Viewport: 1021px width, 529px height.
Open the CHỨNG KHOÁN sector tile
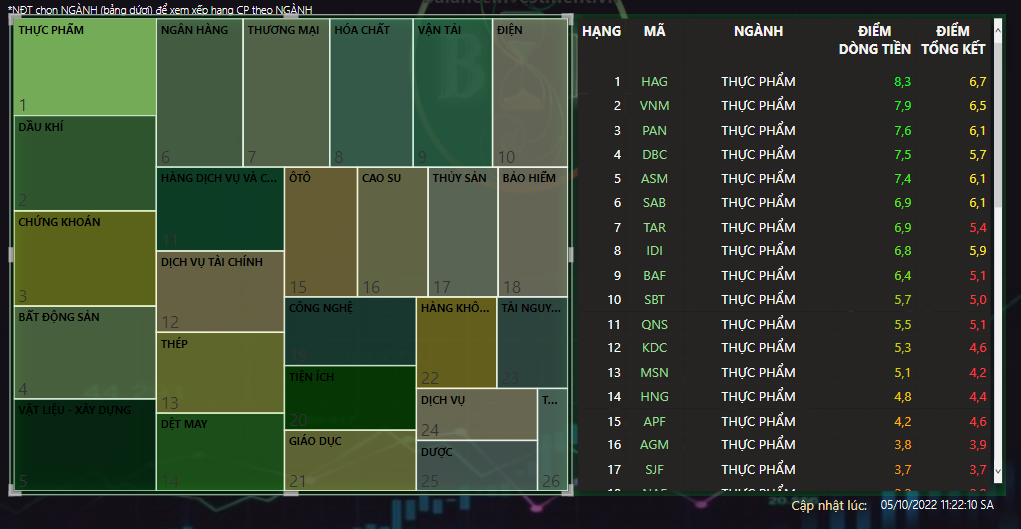(x=85, y=258)
